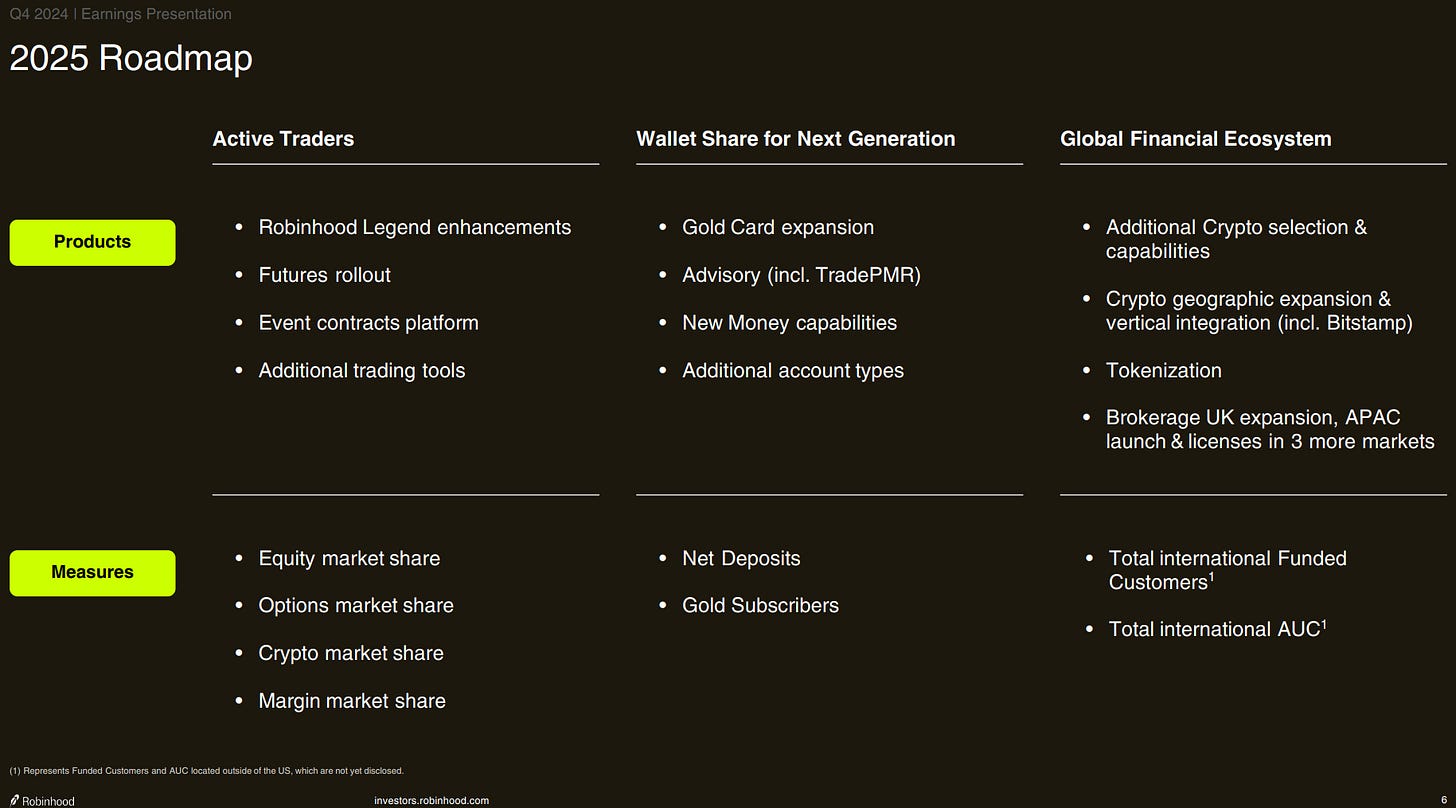Click the Advisory (incl. TradePMR) bullet
Image resolution: width=1456 pixels, height=808 pixels.
801,275
